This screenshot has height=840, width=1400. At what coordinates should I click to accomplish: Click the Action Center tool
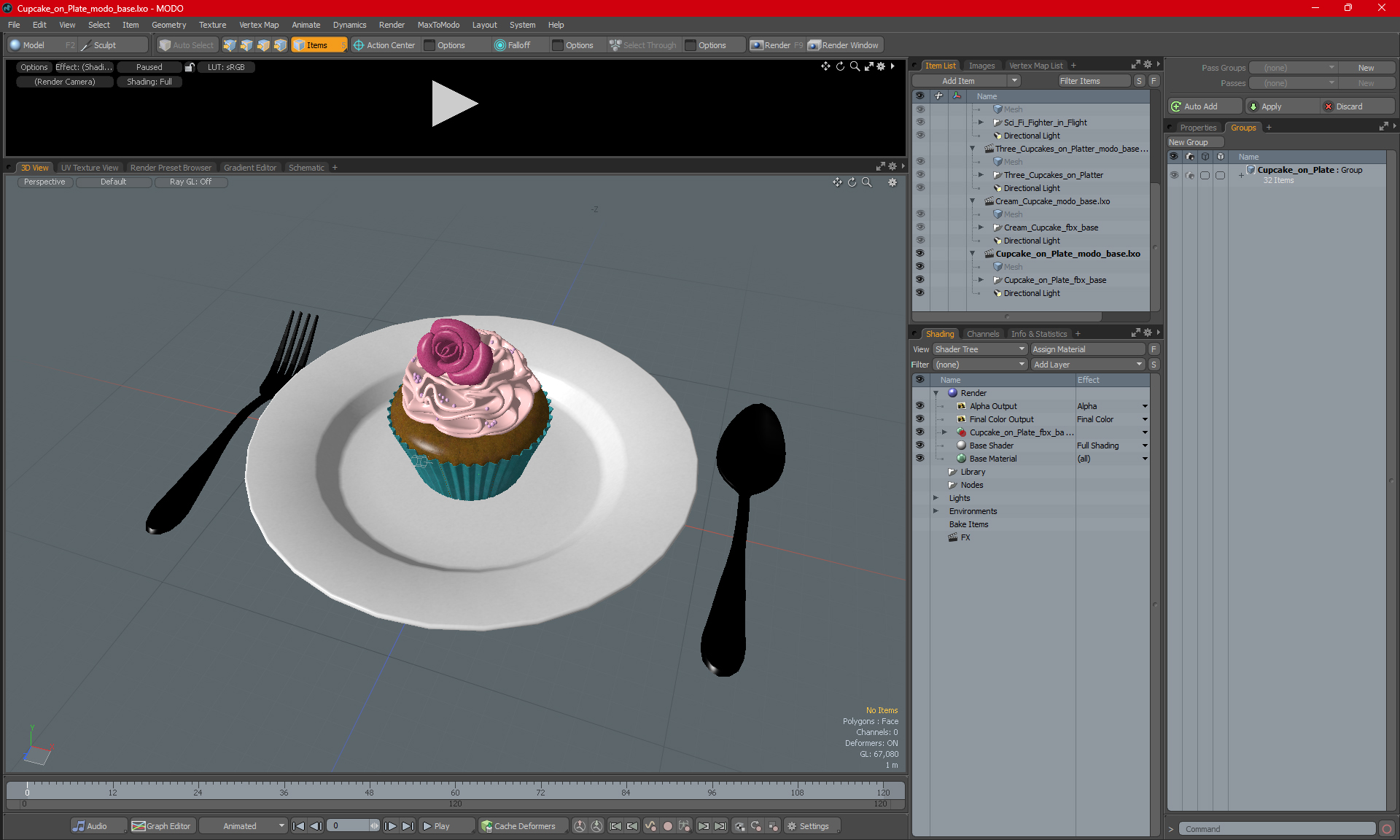(384, 45)
